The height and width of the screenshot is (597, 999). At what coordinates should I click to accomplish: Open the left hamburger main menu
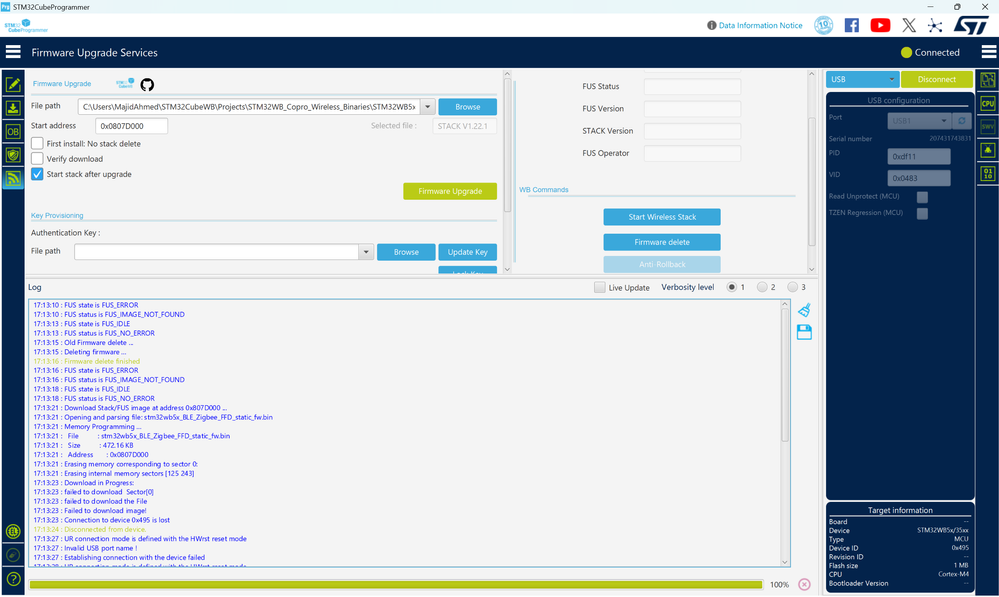(13, 52)
